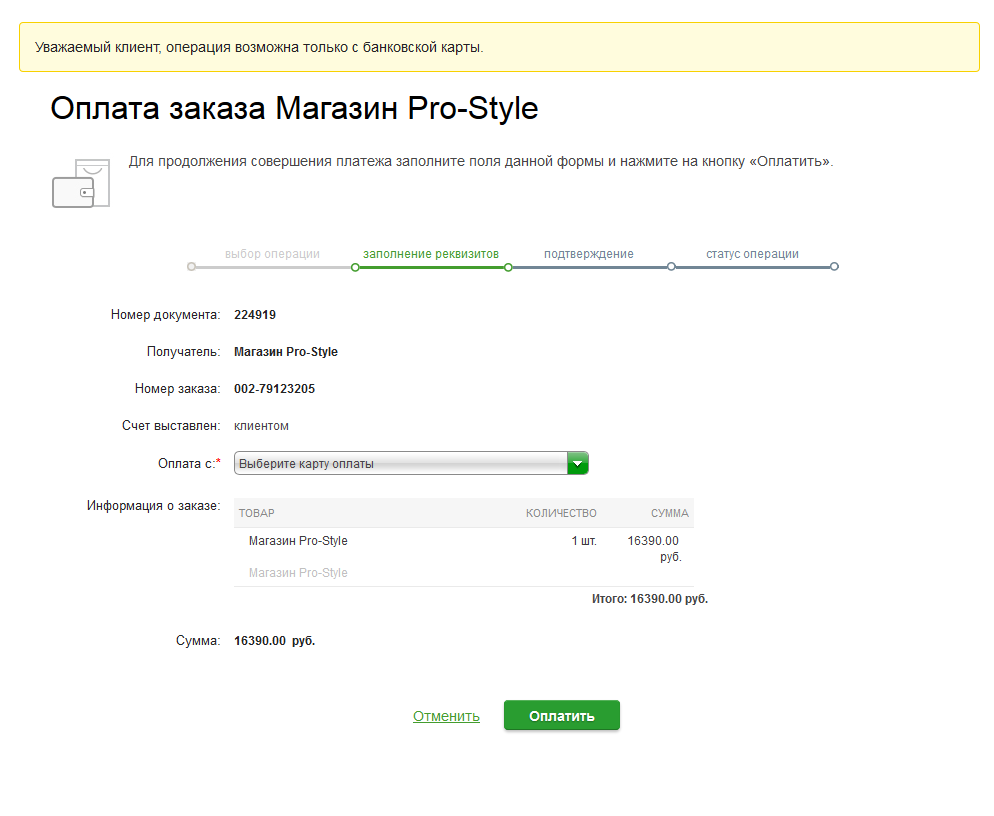
Task: Click the yellow notice about bank card
Action: 500,48
